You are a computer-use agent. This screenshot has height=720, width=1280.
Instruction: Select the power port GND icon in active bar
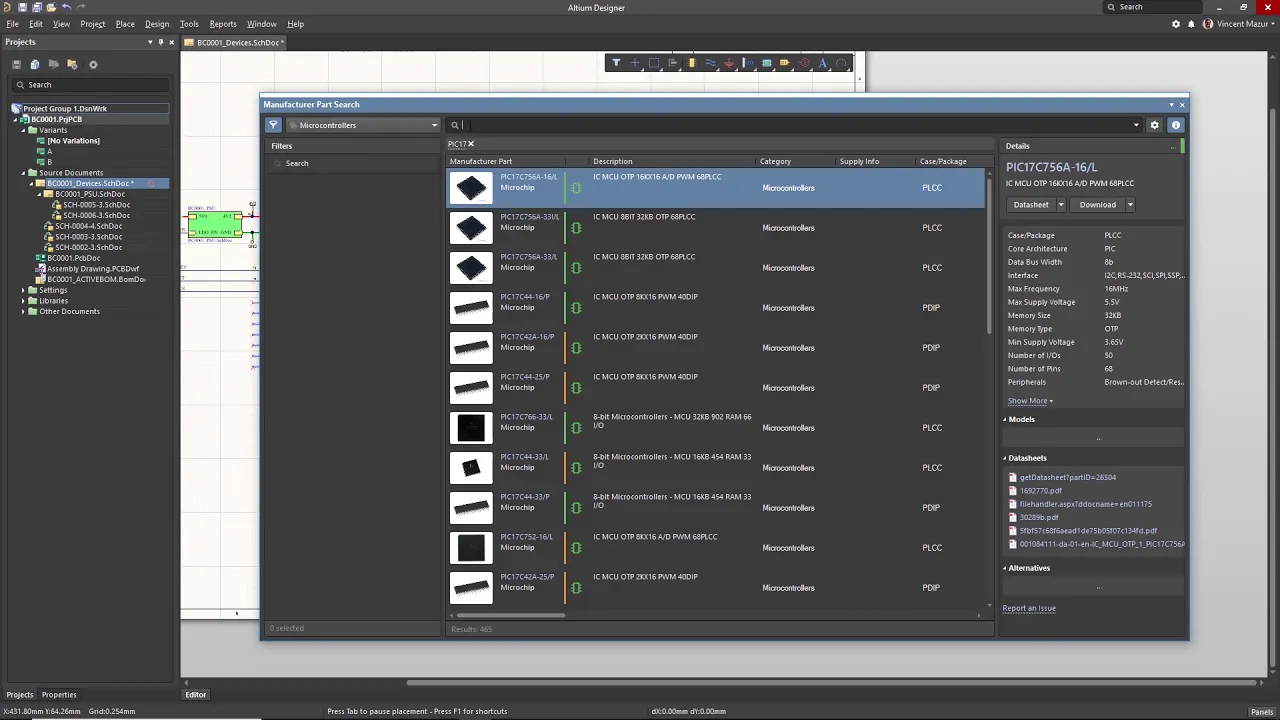pyautogui.click(x=729, y=63)
